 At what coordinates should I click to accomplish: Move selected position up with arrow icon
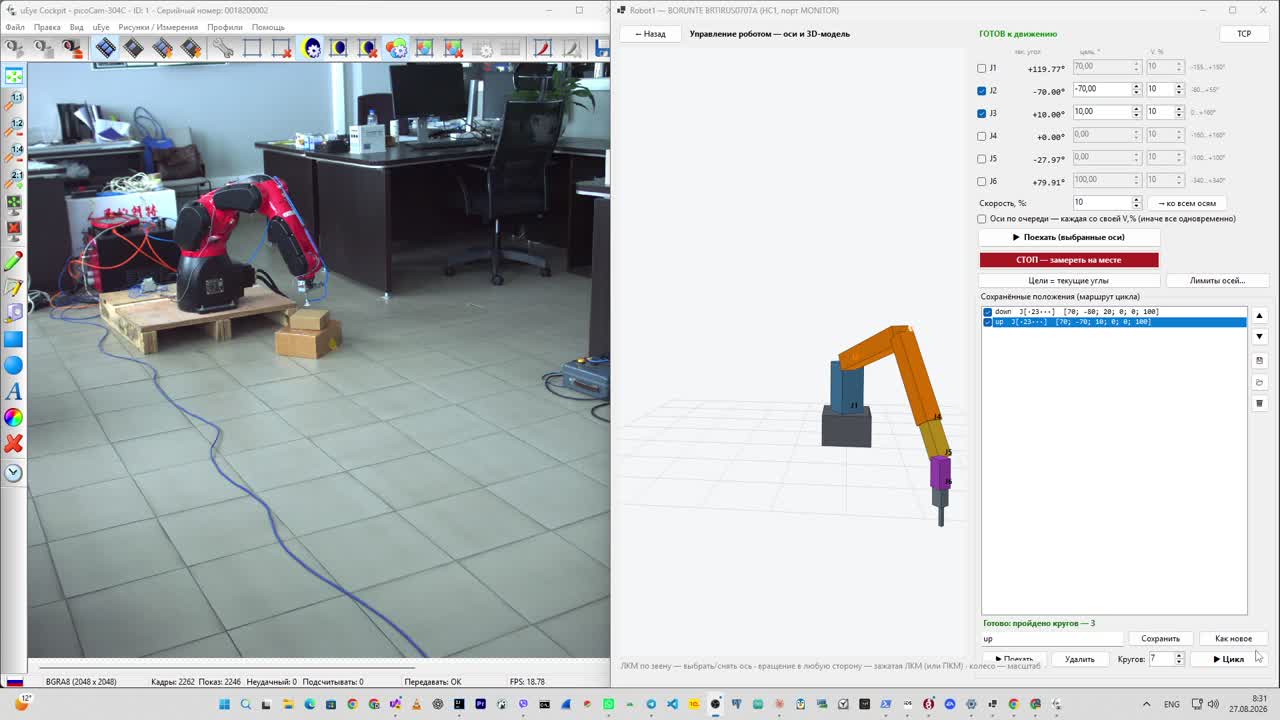click(1259, 315)
